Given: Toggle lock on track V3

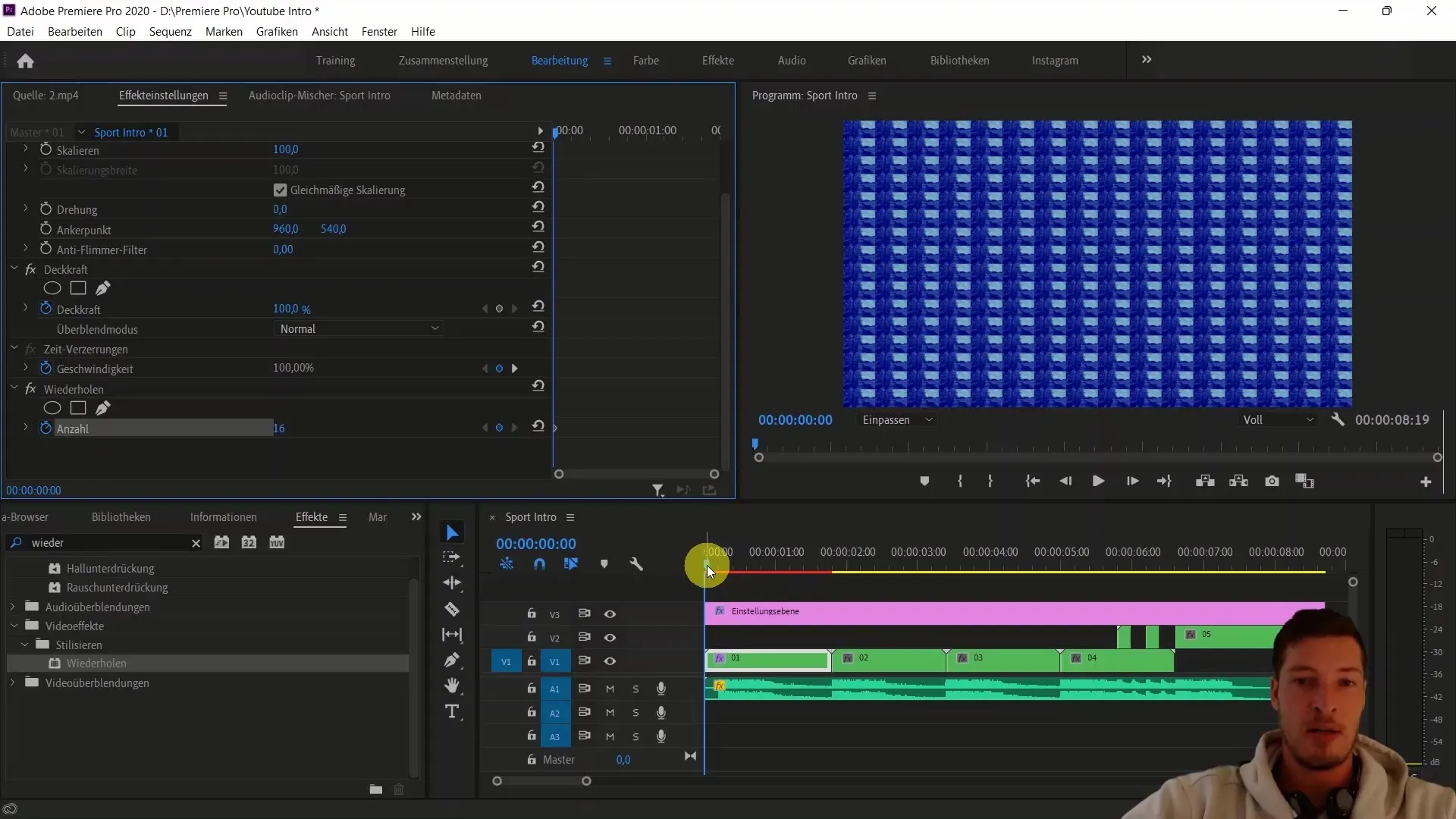Looking at the screenshot, I should pyautogui.click(x=532, y=613).
